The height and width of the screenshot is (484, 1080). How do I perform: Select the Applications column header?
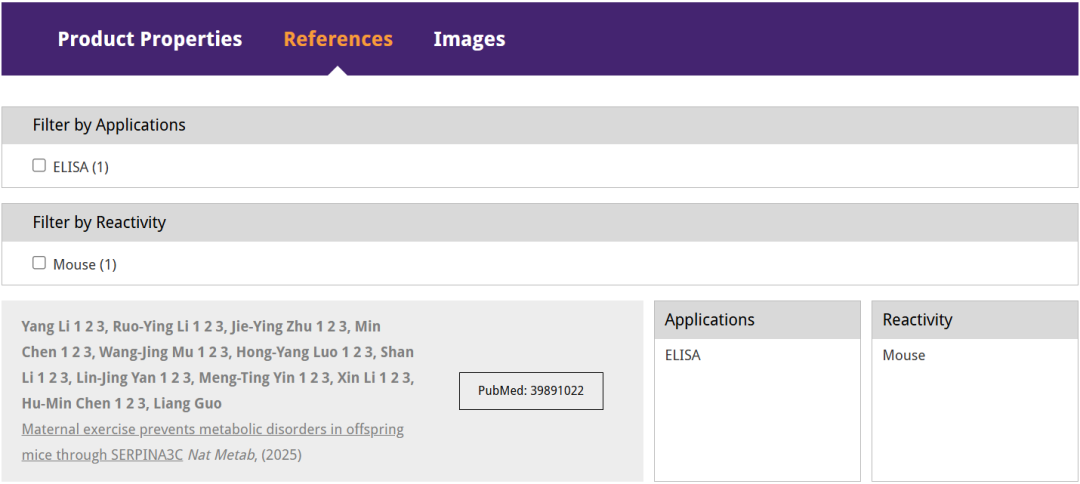[757, 319]
